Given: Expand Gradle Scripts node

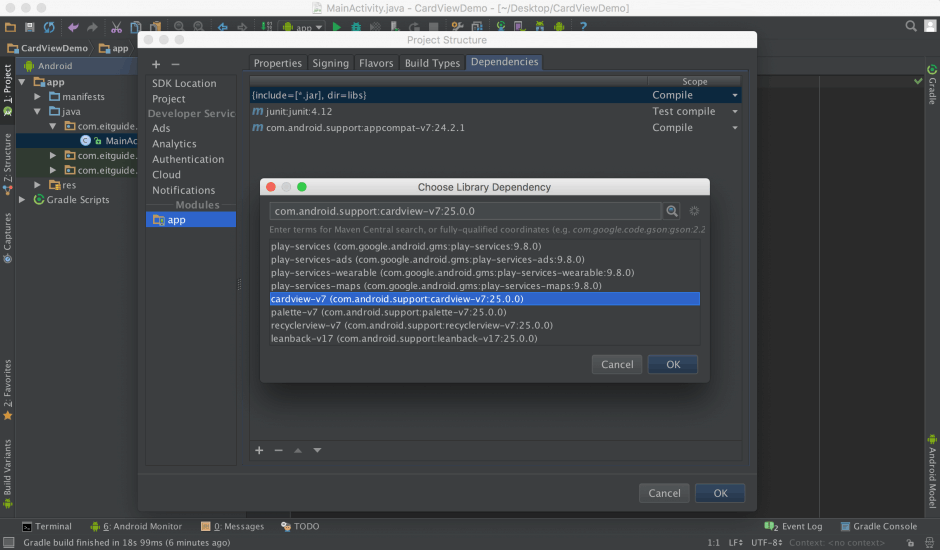Looking at the screenshot, I should point(22,200).
